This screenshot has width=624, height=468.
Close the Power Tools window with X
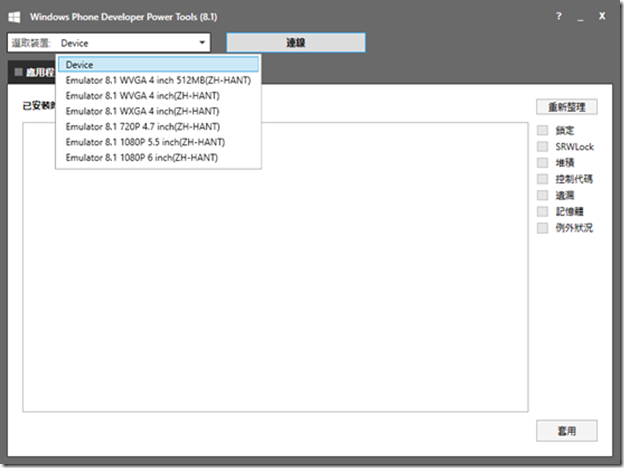(602, 16)
